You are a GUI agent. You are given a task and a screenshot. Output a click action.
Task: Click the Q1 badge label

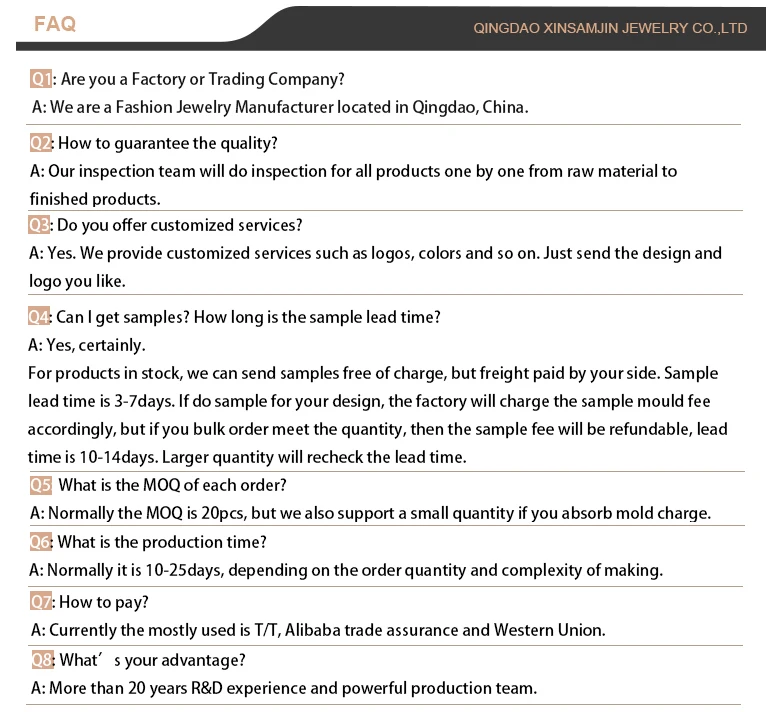tap(41, 79)
